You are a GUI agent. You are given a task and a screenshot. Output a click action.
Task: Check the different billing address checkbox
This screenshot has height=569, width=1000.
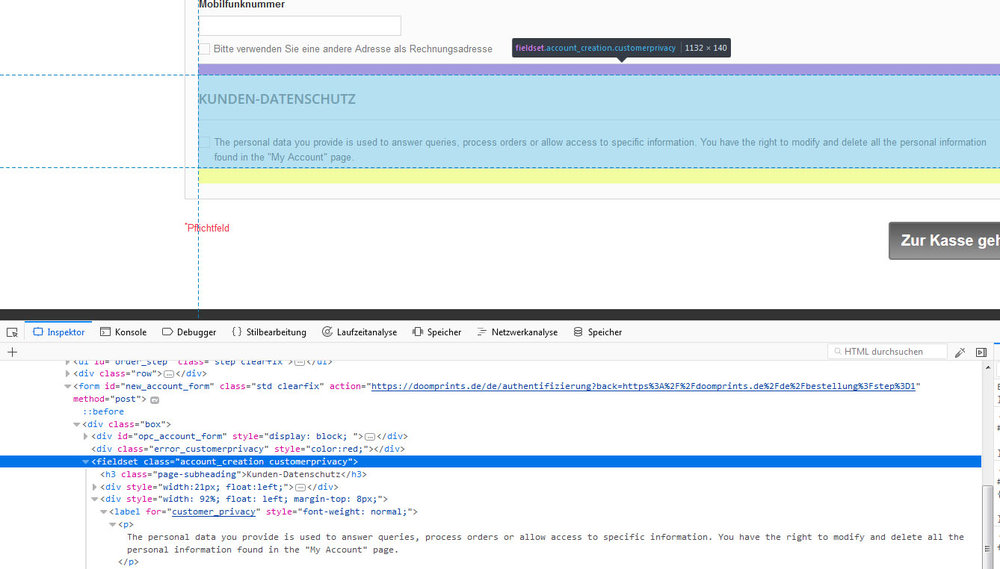click(x=205, y=49)
